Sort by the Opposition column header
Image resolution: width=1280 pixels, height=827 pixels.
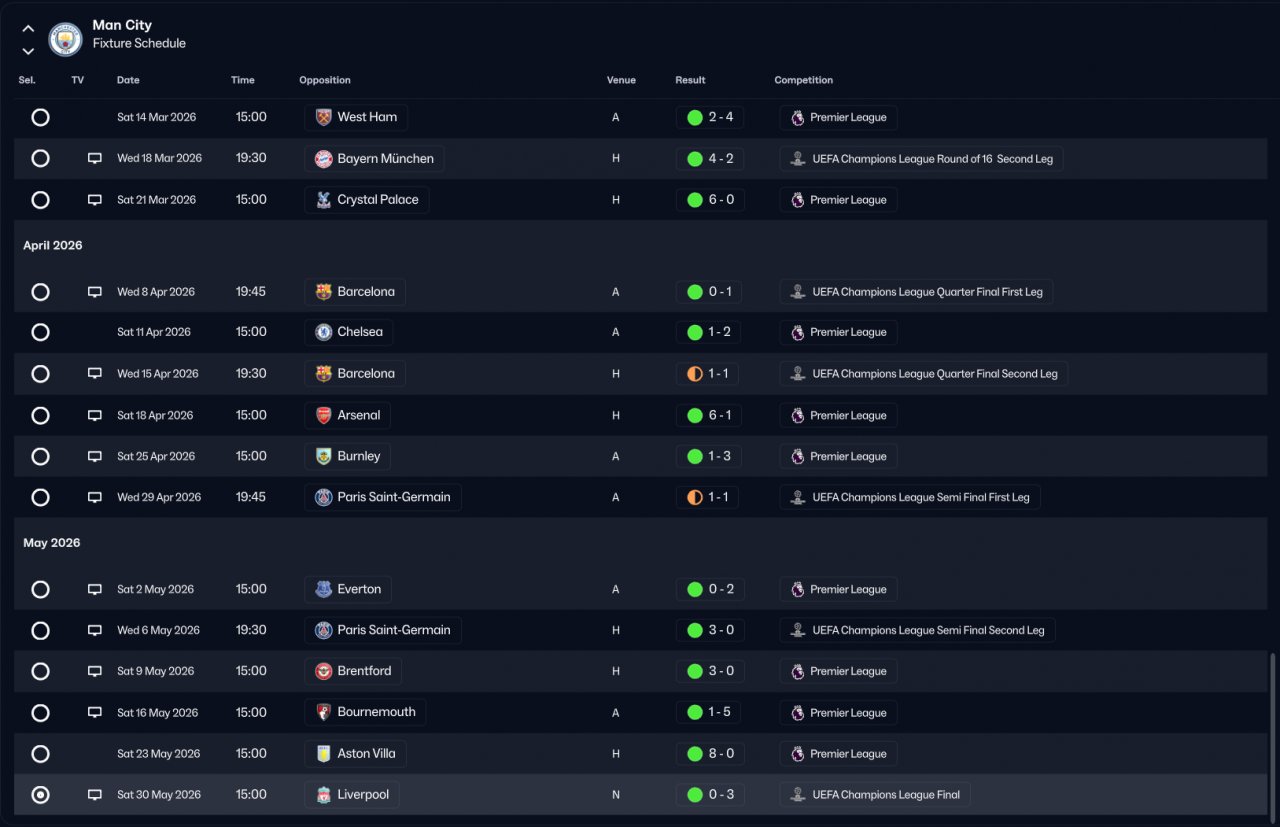325,80
